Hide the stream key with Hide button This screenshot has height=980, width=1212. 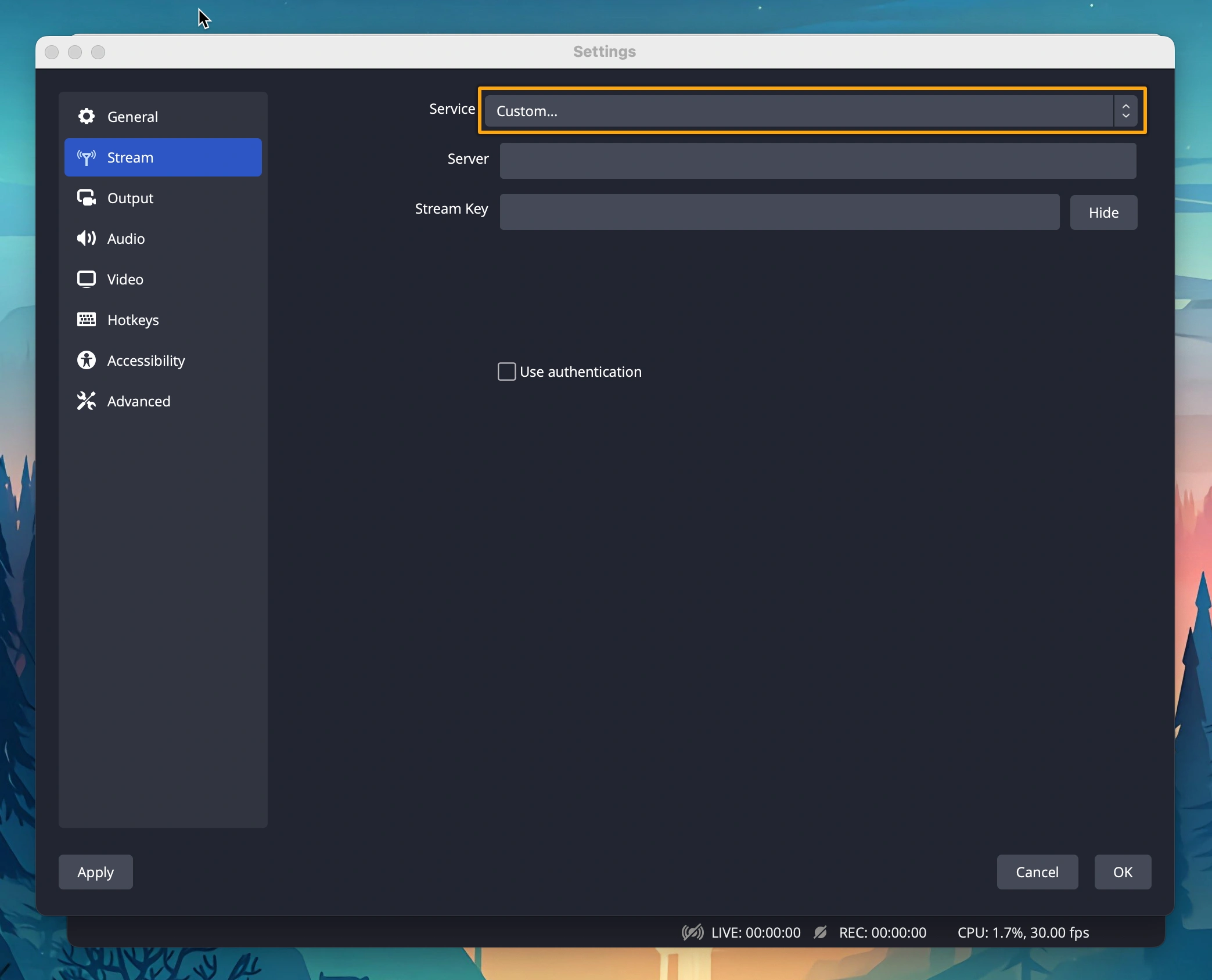tap(1103, 212)
